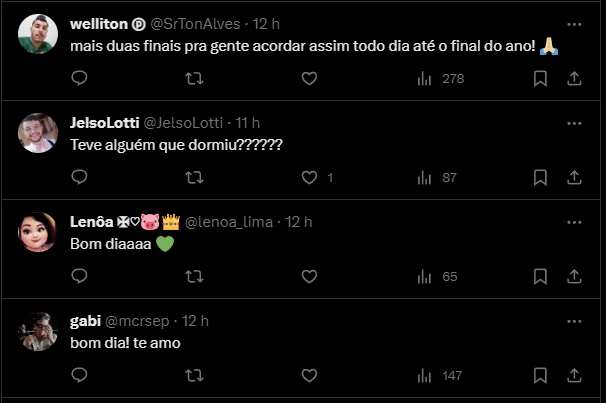Open more options on Lenôa's tweet
606x403 pixels.
574,221
